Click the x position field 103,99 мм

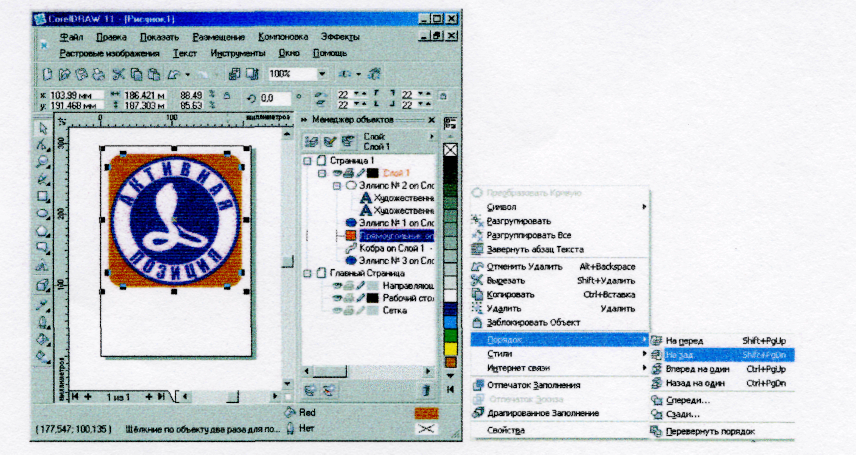[76, 95]
